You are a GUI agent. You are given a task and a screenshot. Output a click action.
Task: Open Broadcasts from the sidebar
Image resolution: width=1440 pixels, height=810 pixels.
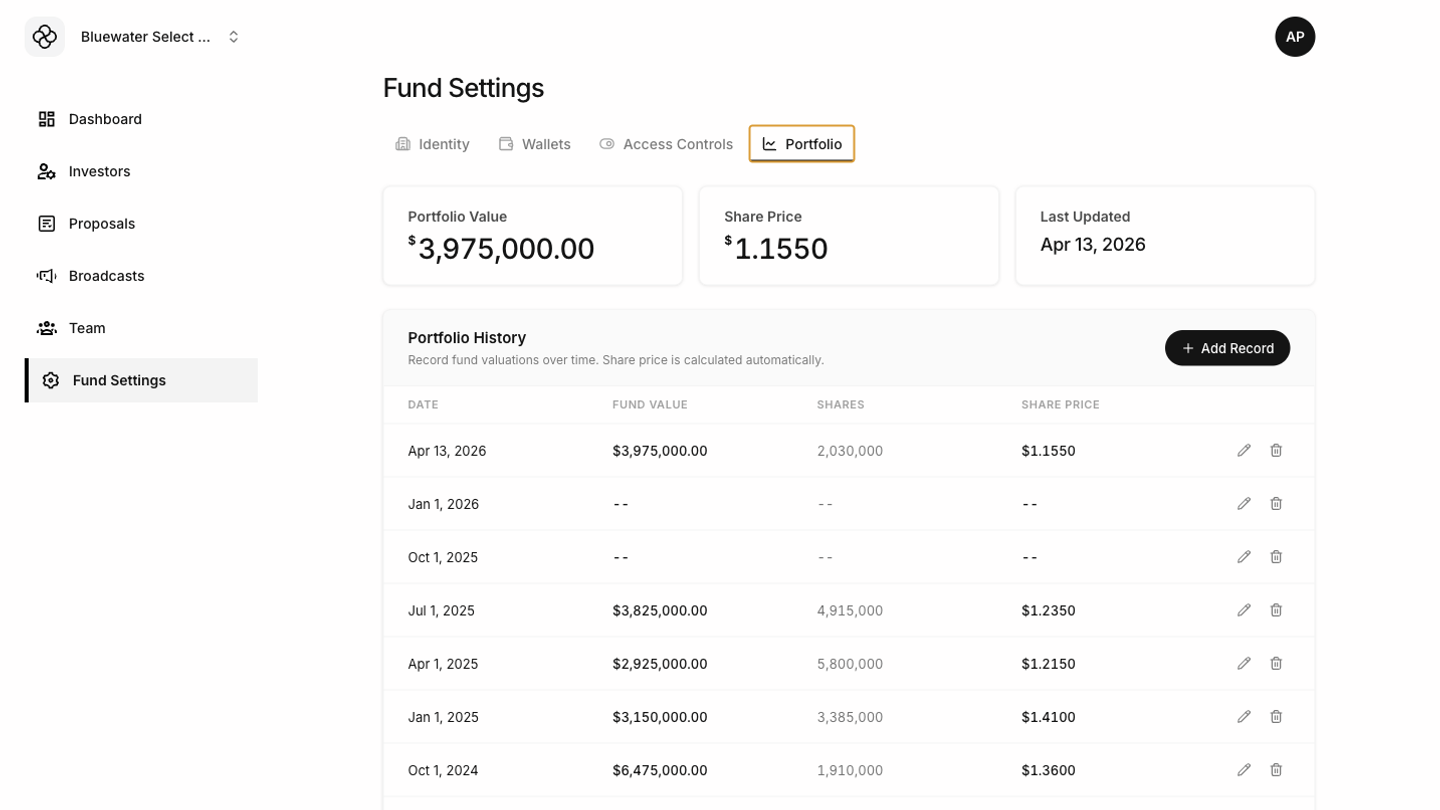(x=106, y=276)
